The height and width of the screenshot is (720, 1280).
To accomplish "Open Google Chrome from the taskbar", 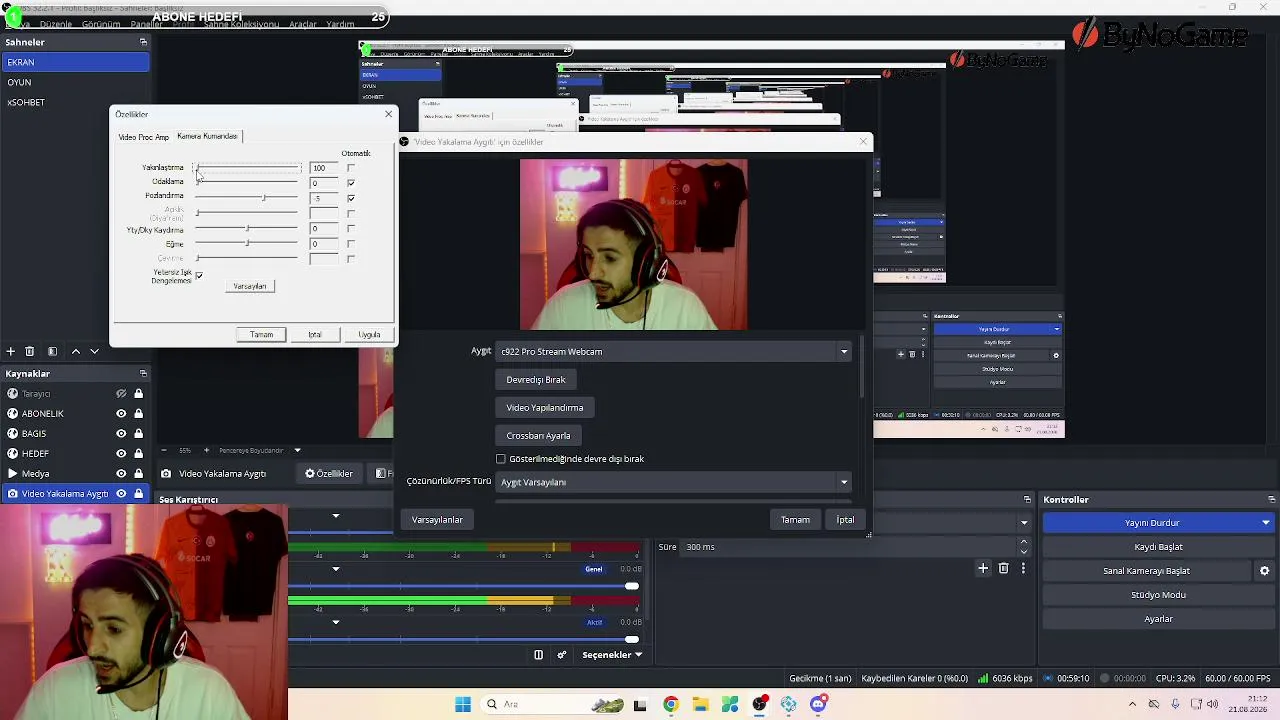I will point(670,704).
